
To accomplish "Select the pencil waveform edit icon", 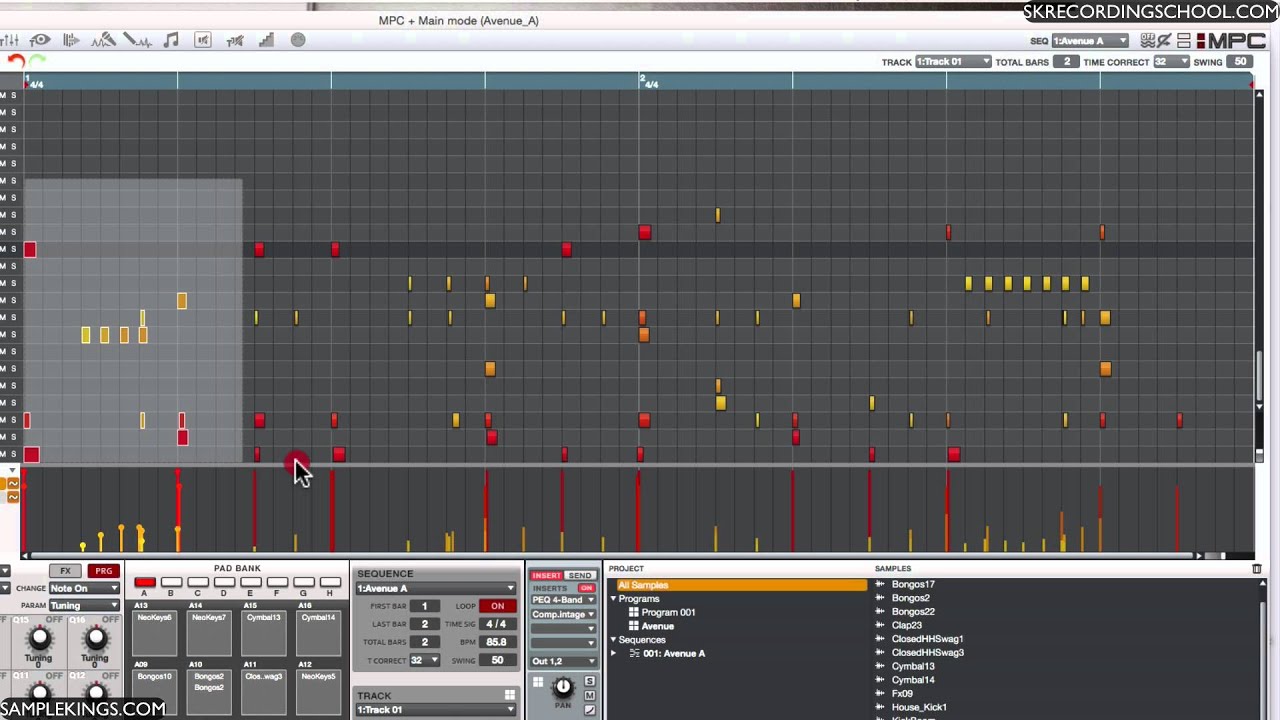I will pos(137,40).
